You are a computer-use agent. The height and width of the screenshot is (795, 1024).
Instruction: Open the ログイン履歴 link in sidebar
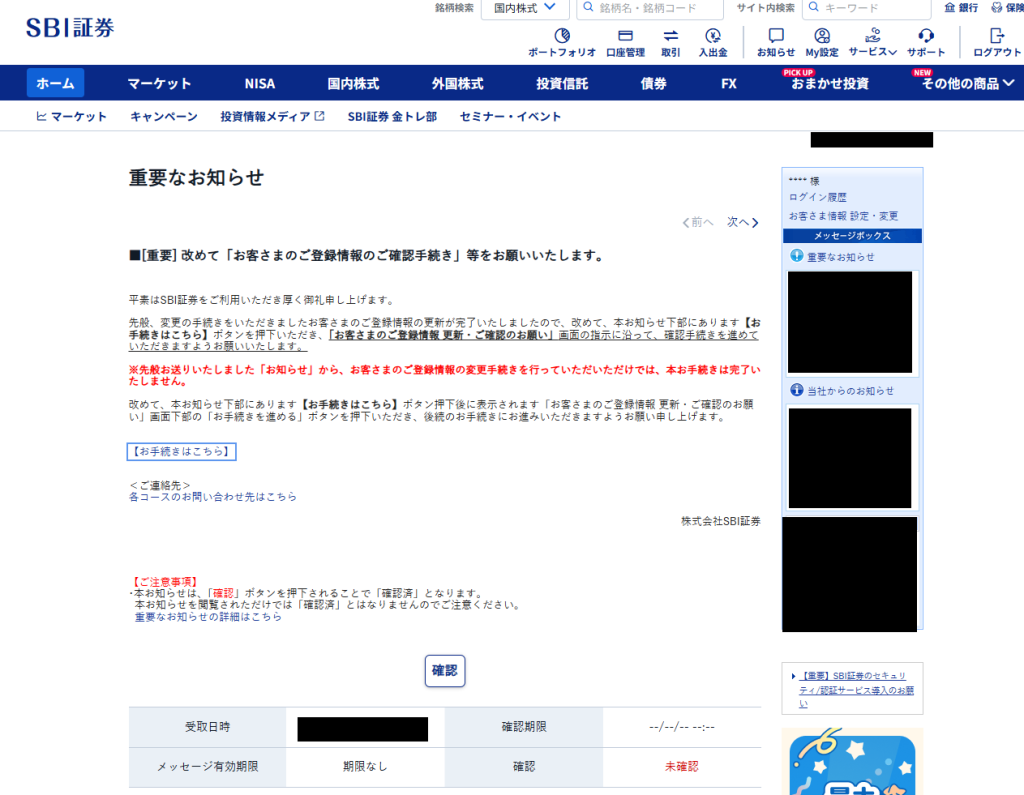(817, 198)
